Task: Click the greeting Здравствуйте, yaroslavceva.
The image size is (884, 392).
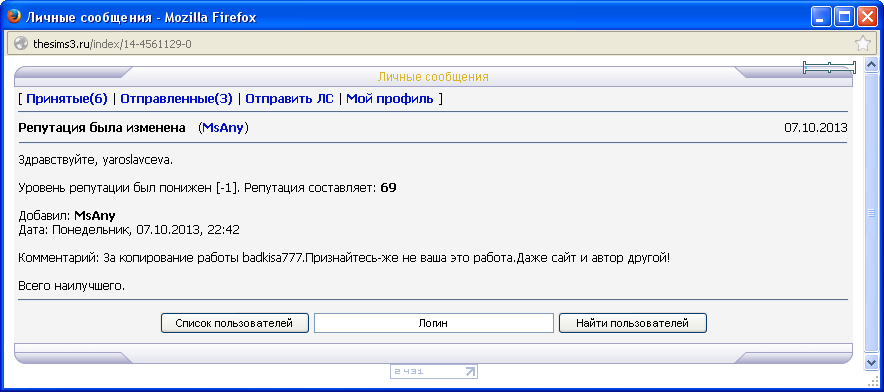Action: [95, 160]
